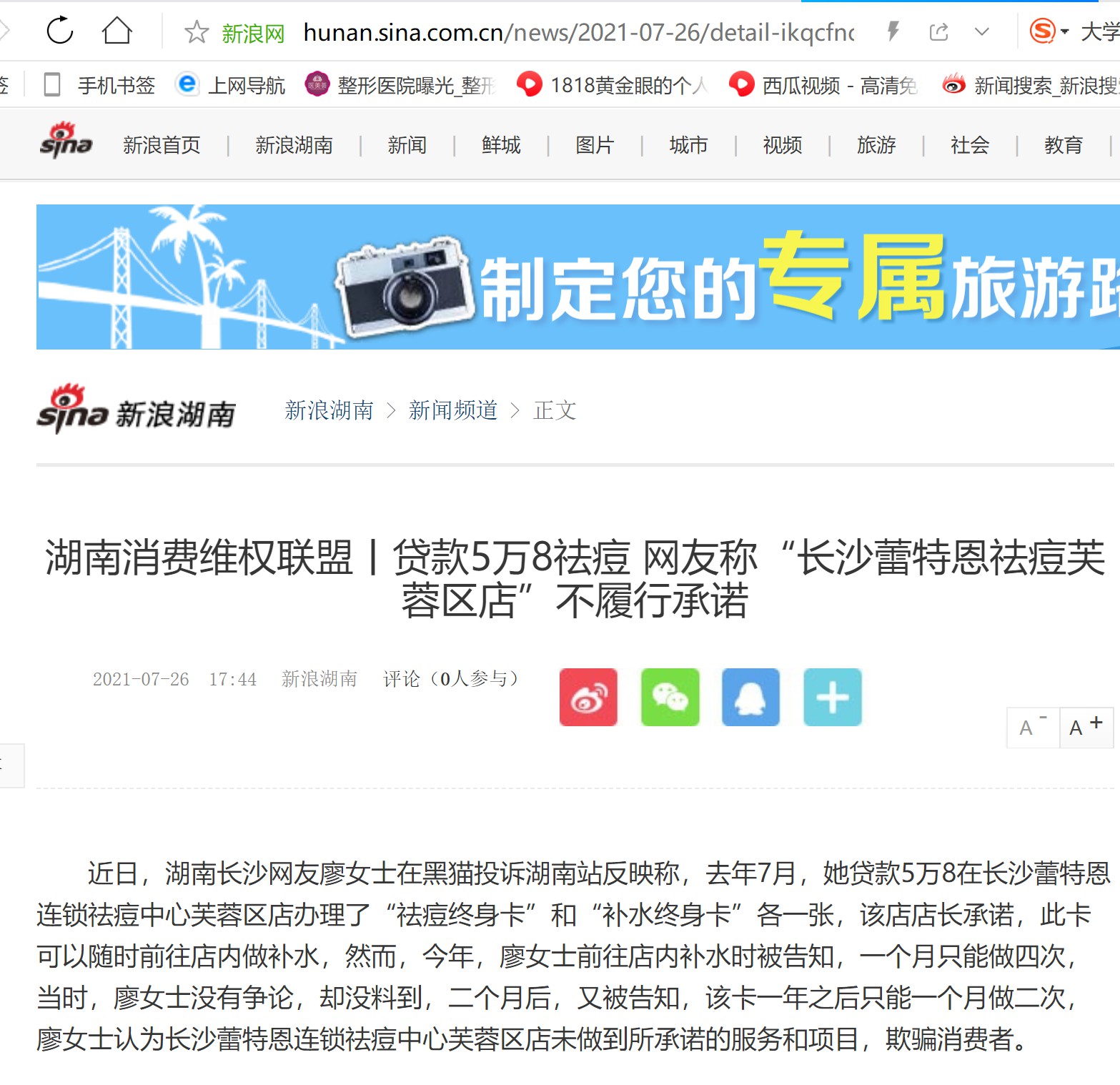Follow the 新闻频道 breadcrumb link
Viewport: 1120px width, 1085px height.
[453, 410]
